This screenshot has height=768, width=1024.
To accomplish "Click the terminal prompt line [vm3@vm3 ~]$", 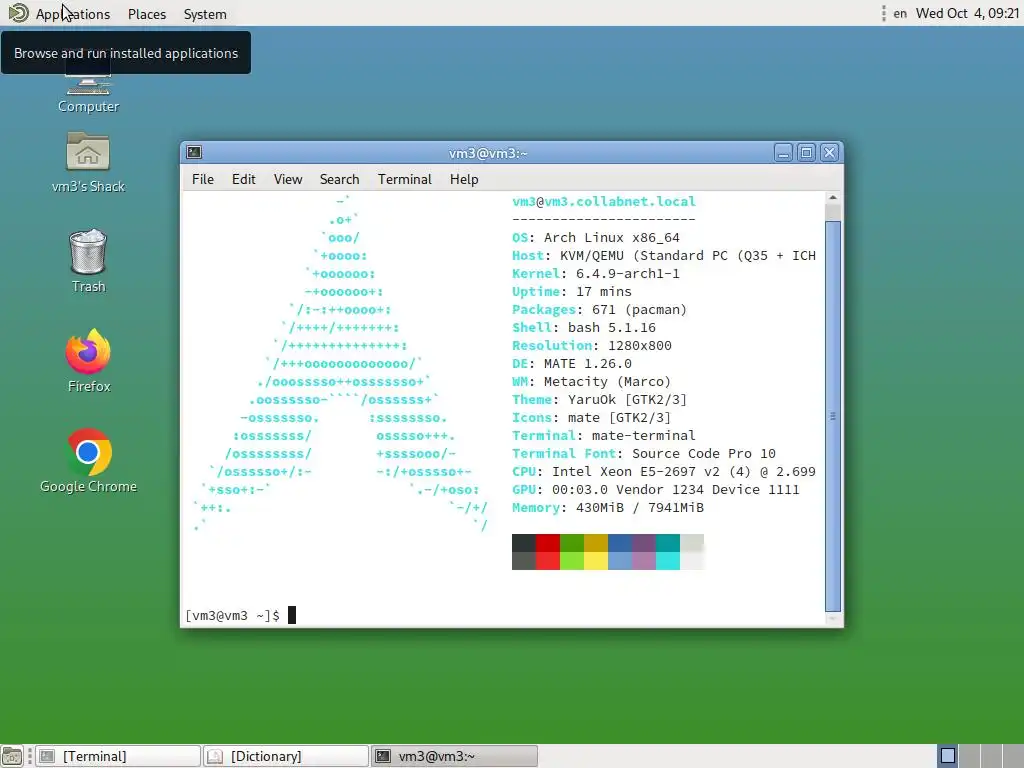I will pos(232,615).
